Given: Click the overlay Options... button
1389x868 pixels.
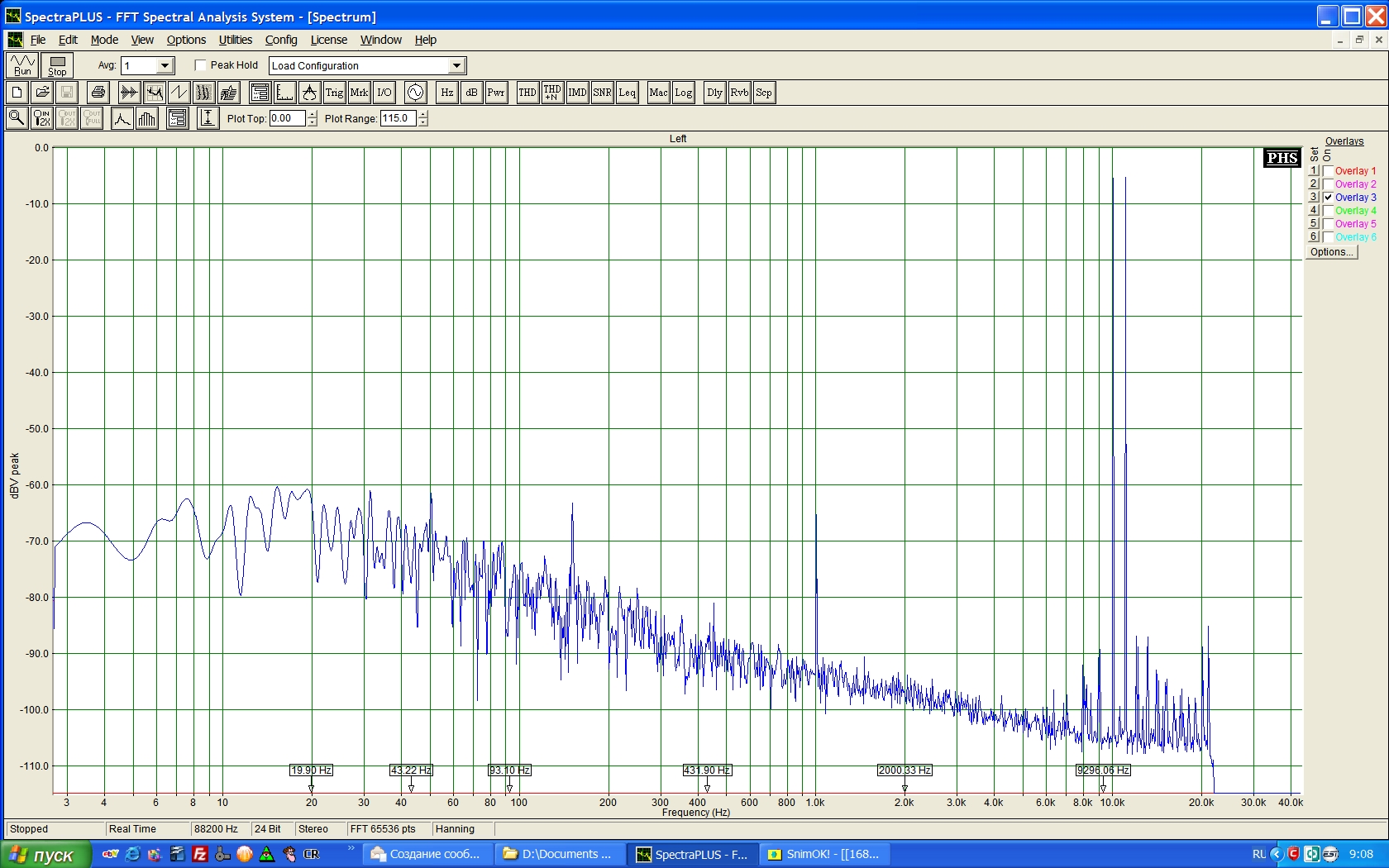Looking at the screenshot, I should tap(1331, 252).
